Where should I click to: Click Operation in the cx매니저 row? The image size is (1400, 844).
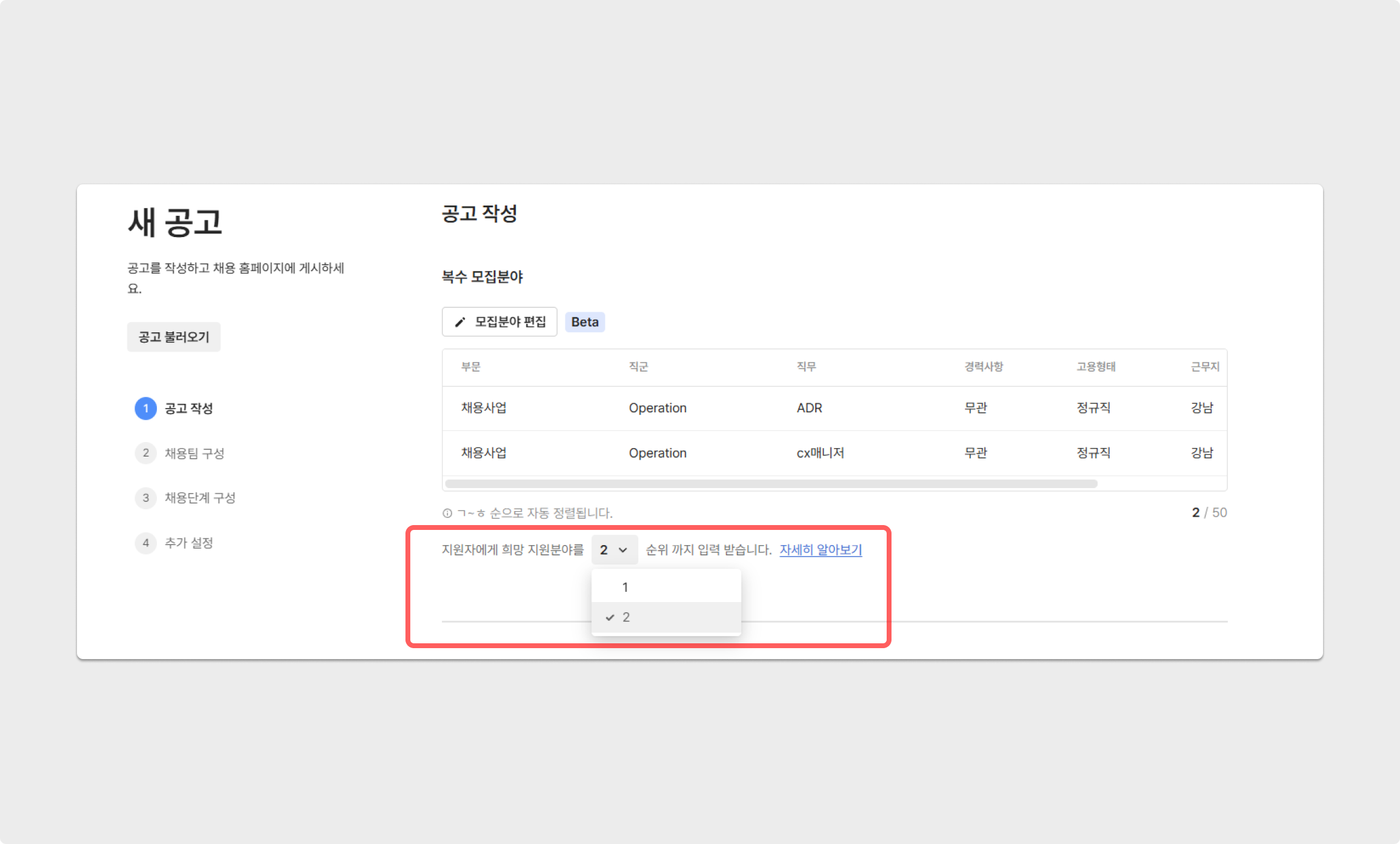pos(658,453)
